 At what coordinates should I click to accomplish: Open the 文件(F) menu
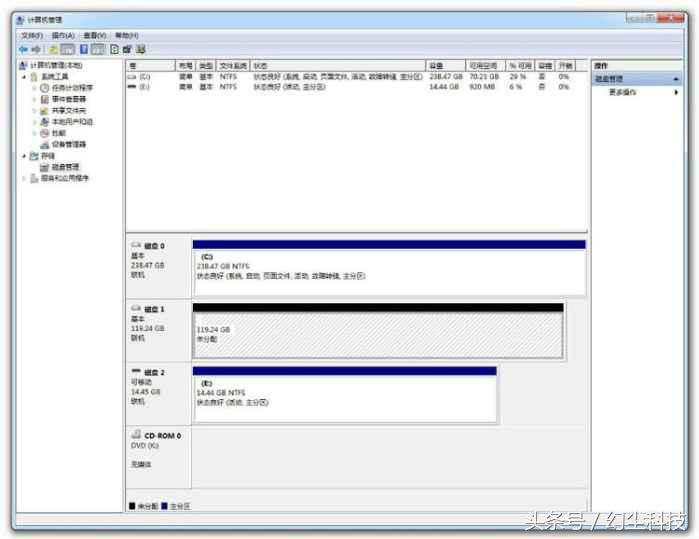(x=31, y=35)
